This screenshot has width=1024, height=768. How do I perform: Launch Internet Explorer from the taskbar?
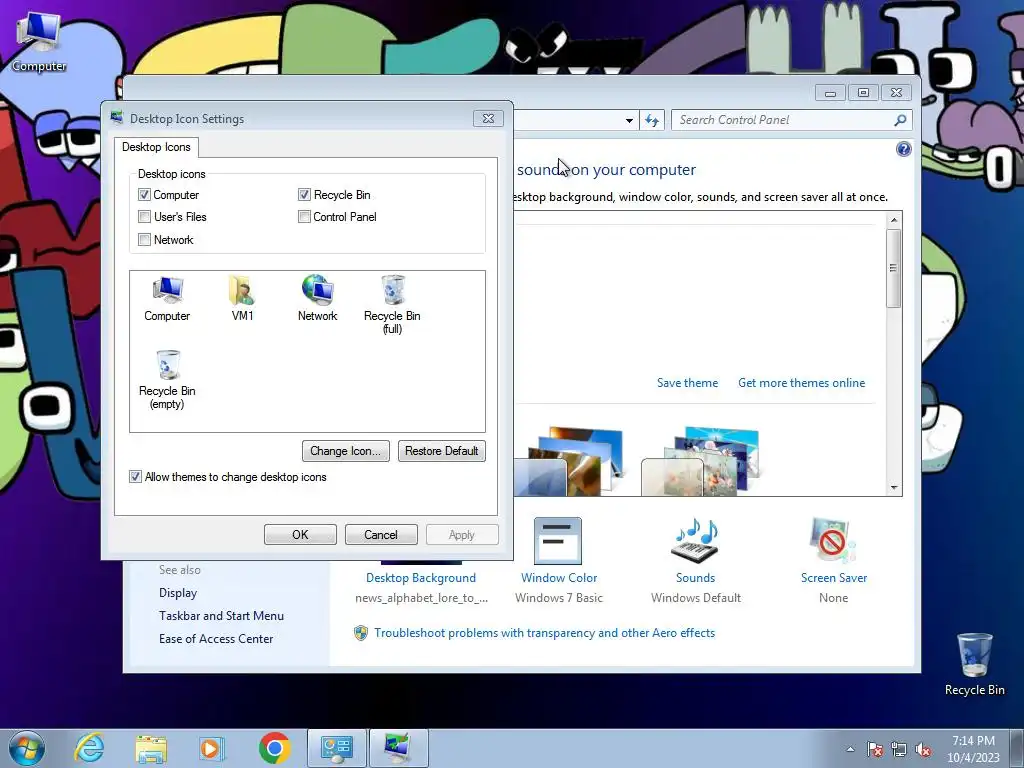pyautogui.click(x=89, y=748)
